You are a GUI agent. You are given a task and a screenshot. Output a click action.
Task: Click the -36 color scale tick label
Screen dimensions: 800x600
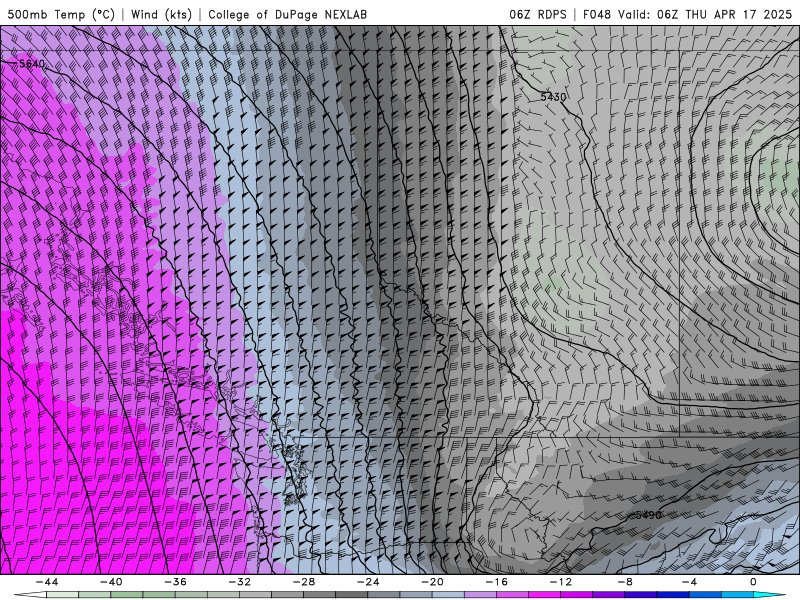coord(175,582)
